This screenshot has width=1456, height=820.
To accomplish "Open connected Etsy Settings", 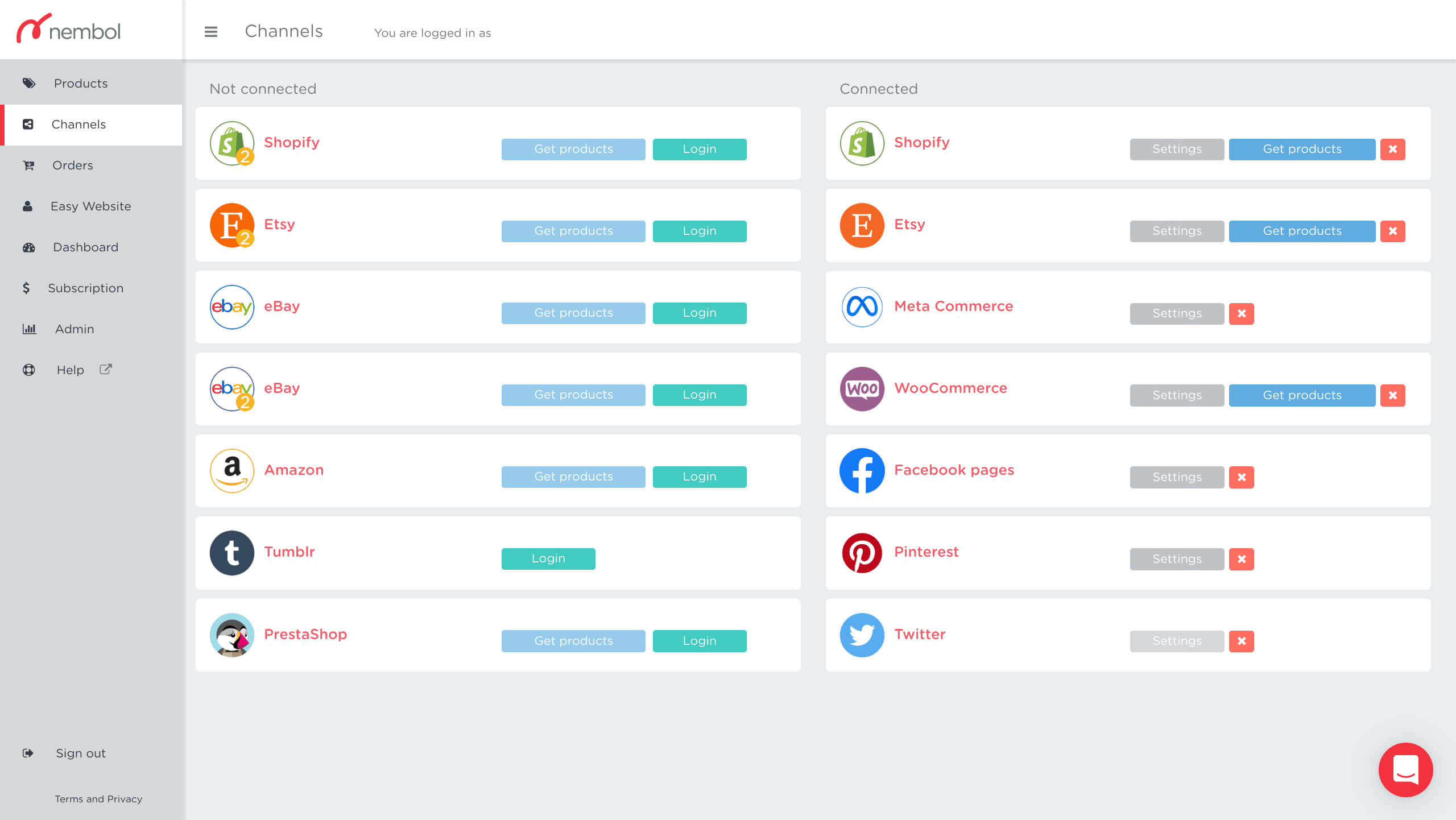I will pos(1177,231).
